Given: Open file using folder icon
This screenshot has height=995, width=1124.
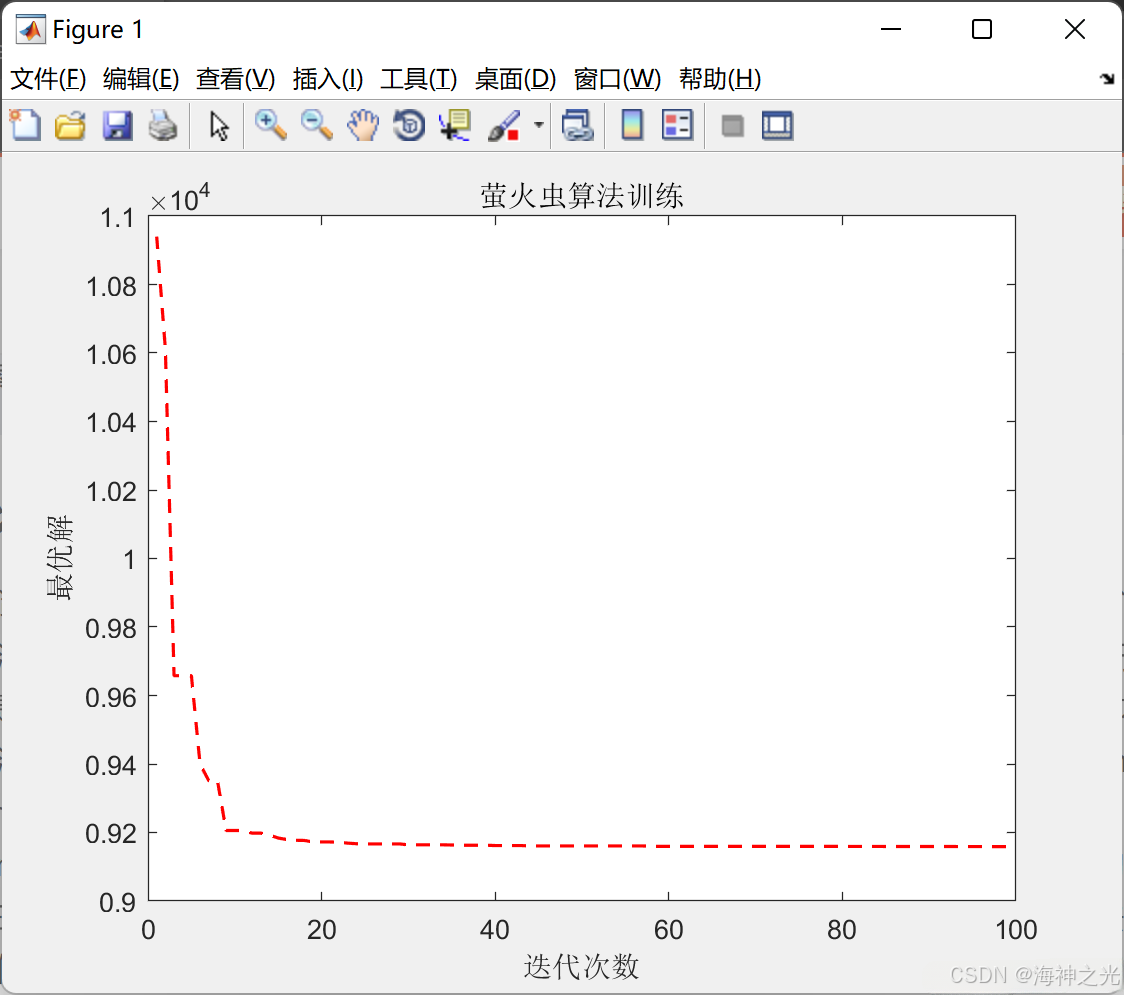Looking at the screenshot, I should coord(70,125).
